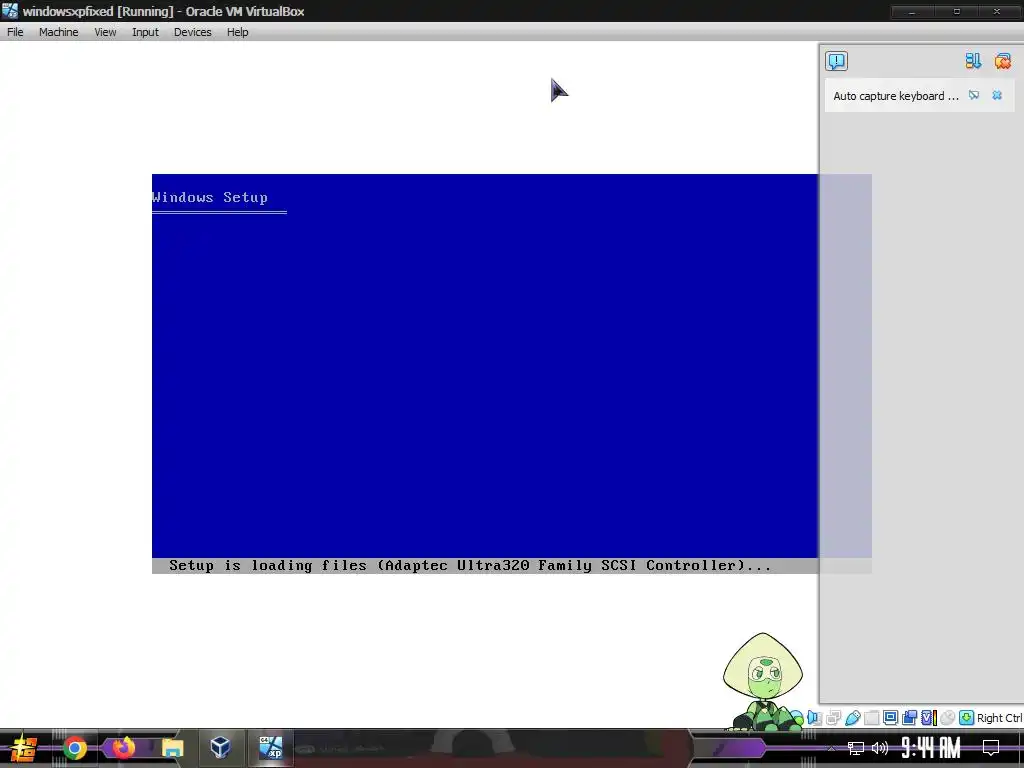Launch Google Chrome from taskbar
Image resolution: width=1024 pixels, height=768 pixels.
[x=74, y=748]
